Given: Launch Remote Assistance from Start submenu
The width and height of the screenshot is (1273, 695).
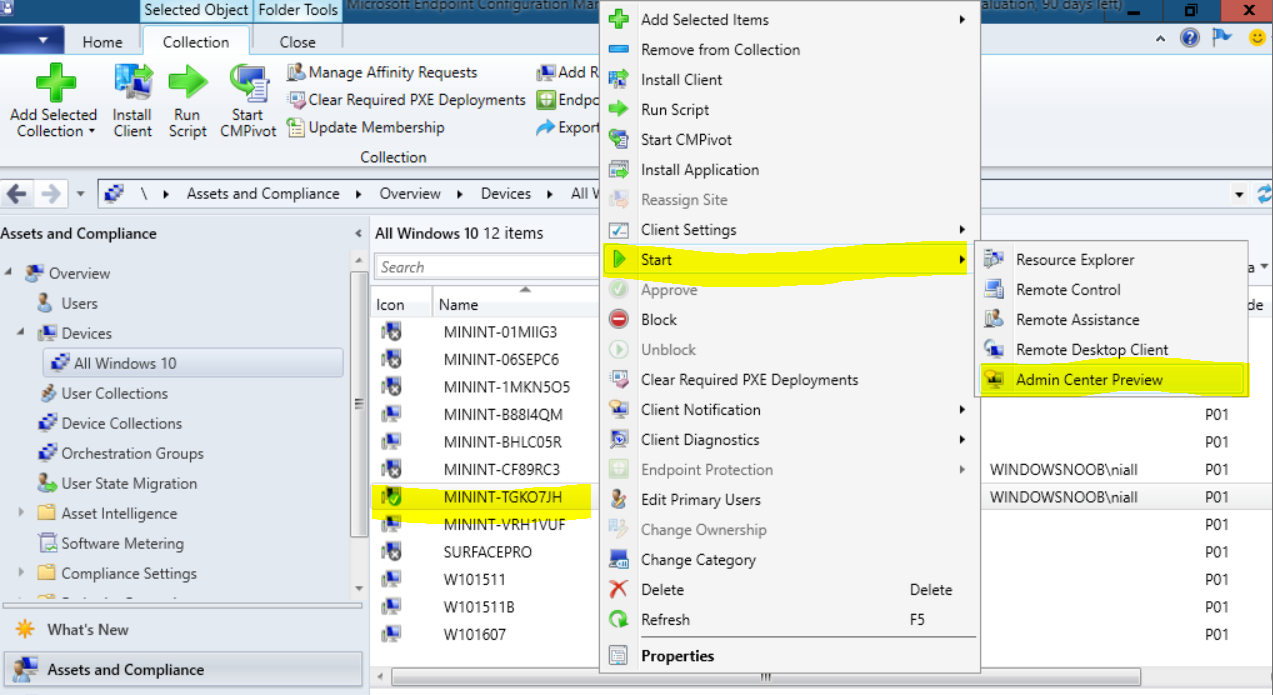Looking at the screenshot, I should [x=1112, y=319].
